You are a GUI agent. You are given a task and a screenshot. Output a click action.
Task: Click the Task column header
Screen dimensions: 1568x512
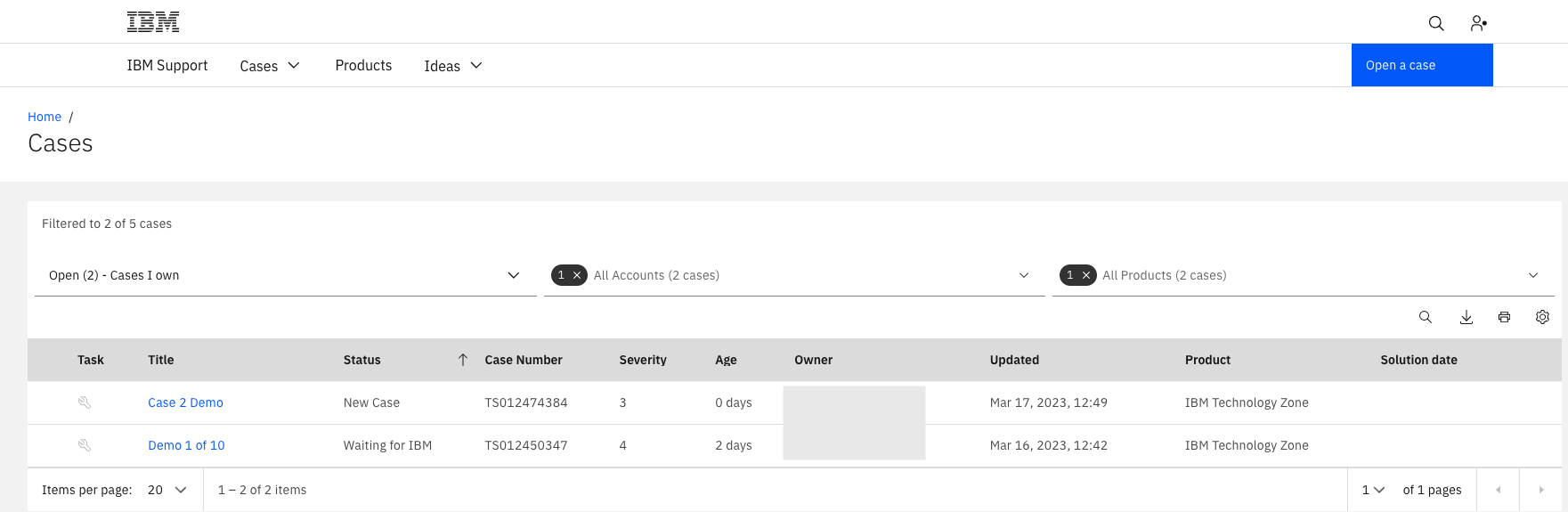(x=91, y=360)
